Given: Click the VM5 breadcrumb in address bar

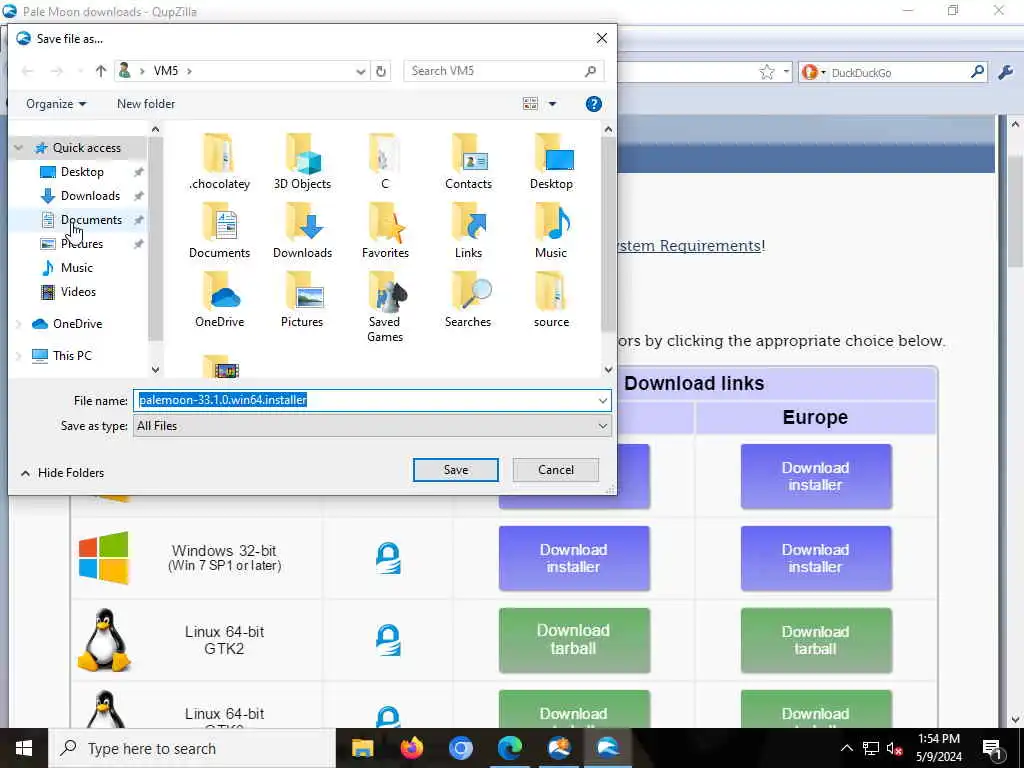Looking at the screenshot, I should point(166,71).
